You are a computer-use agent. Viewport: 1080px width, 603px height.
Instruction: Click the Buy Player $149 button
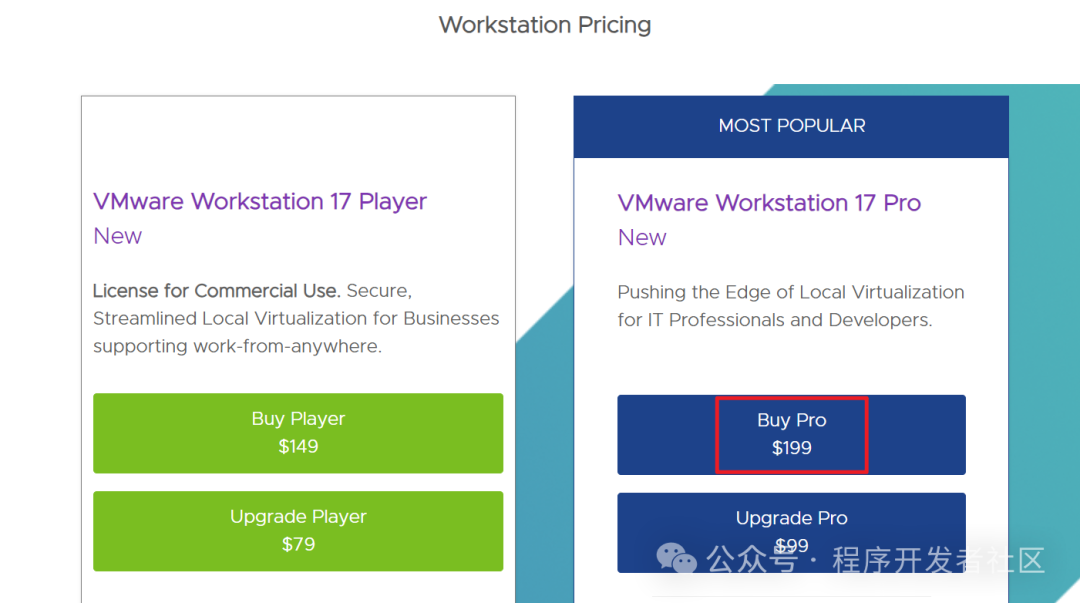pyautogui.click(x=298, y=433)
